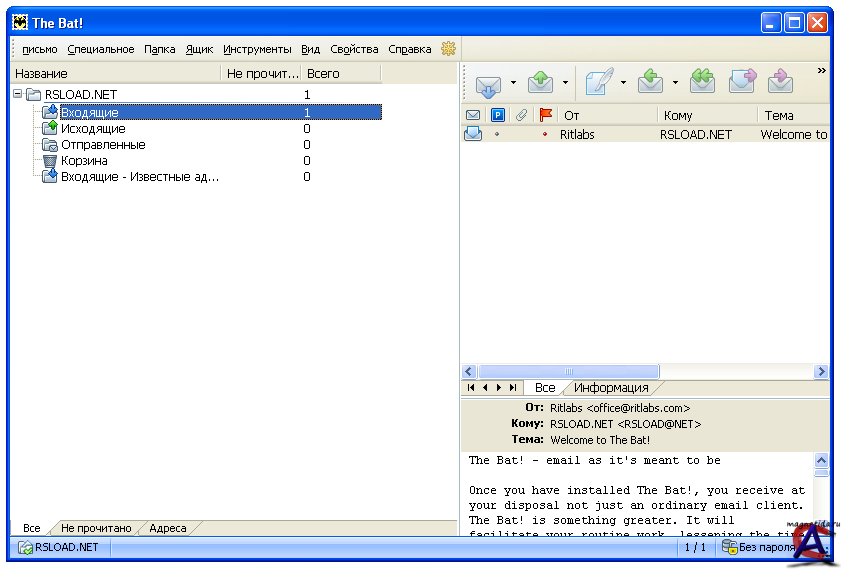This screenshot has height=571, width=841.
Task: Create a new message with quill icon
Action: pyautogui.click(x=598, y=83)
